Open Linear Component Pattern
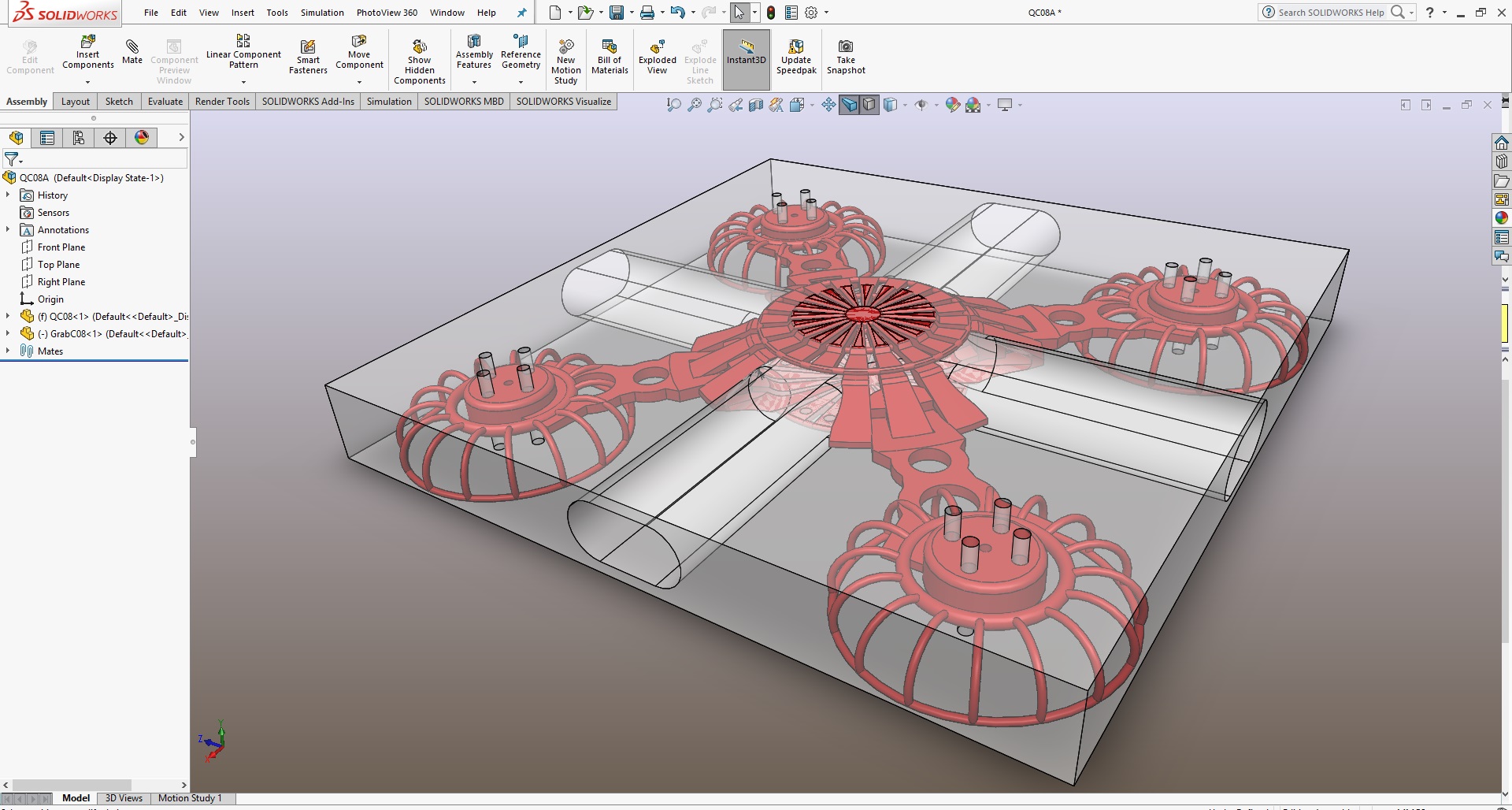The image size is (1512, 810). tap(243, 52)
